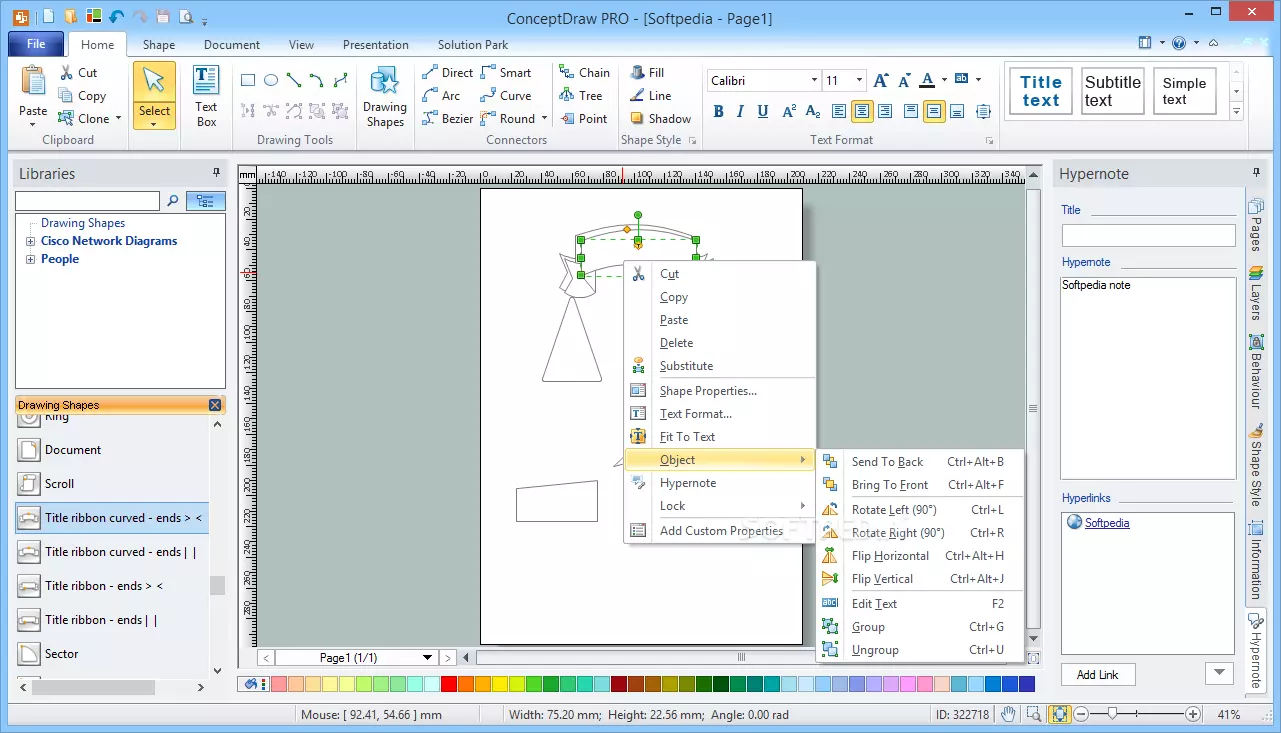Open the Clone dropdown arrow
This screenshot has width=1281, height=733.
[x=118, y=118]
